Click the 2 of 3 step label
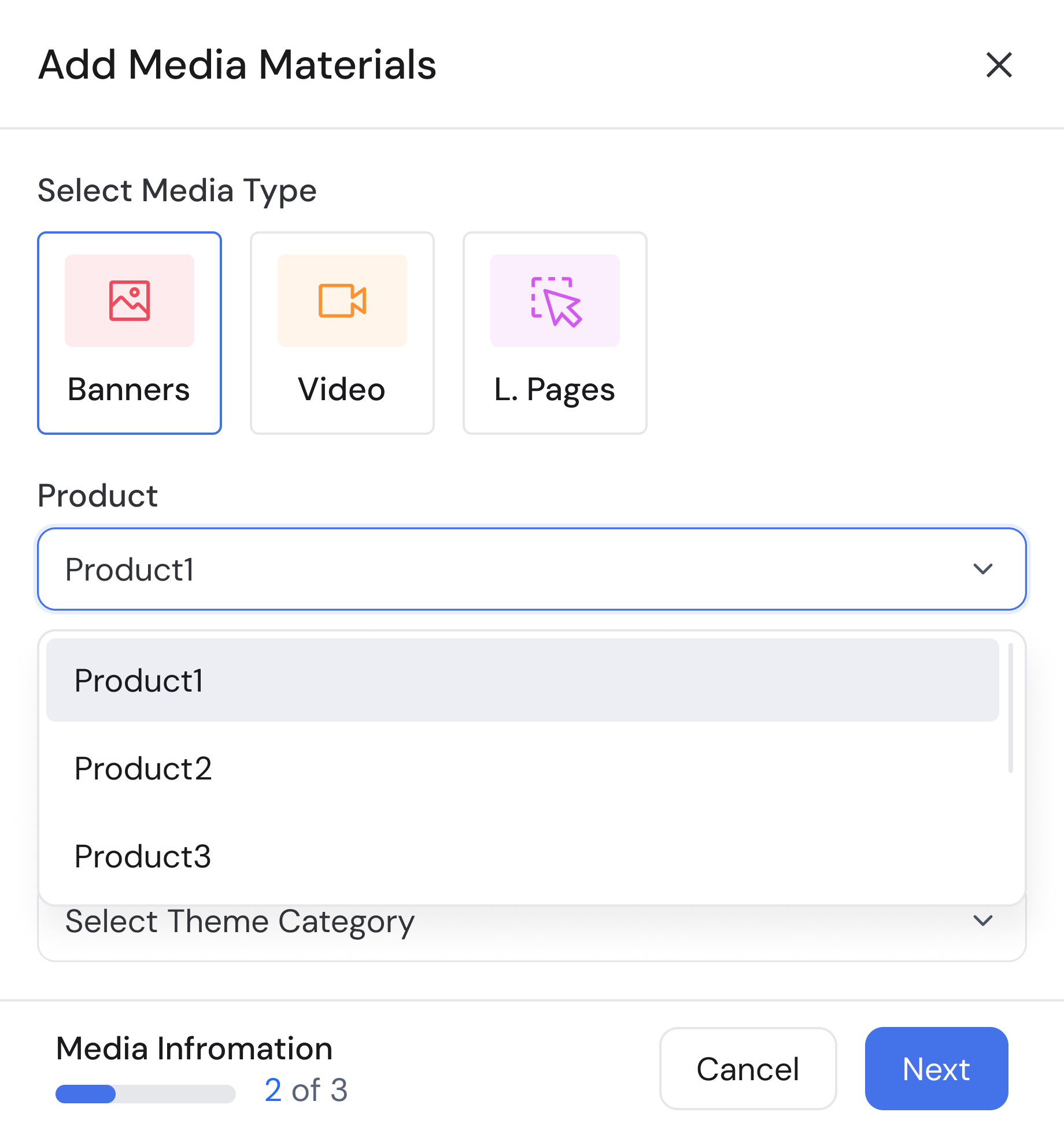1064x1138 pixels. [x=306, y=1091]
